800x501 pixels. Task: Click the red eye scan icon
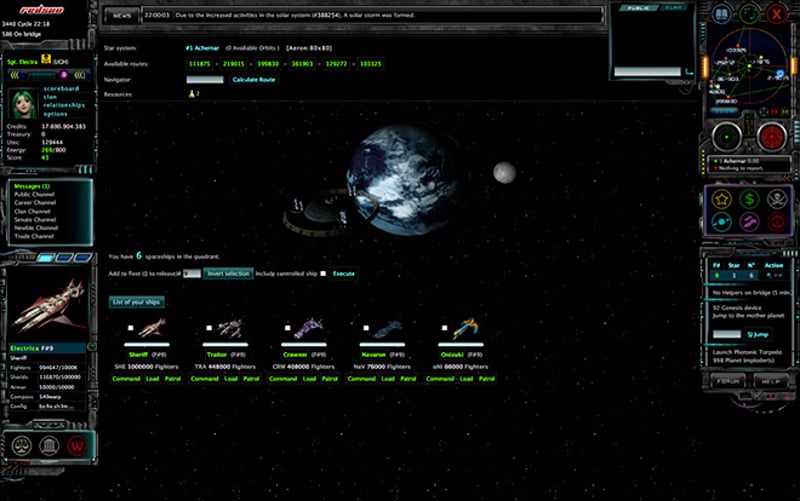[x=777, y=222]
